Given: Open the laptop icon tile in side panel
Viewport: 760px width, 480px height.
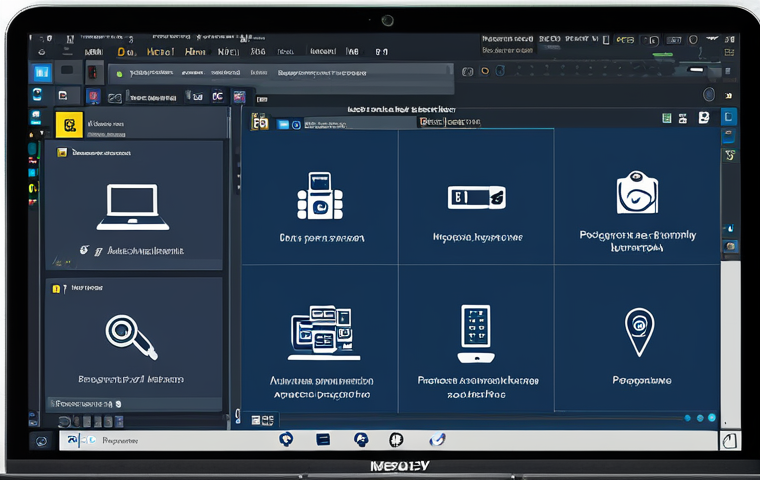Looking at the screenshot, I should click(x=133, y=205).
